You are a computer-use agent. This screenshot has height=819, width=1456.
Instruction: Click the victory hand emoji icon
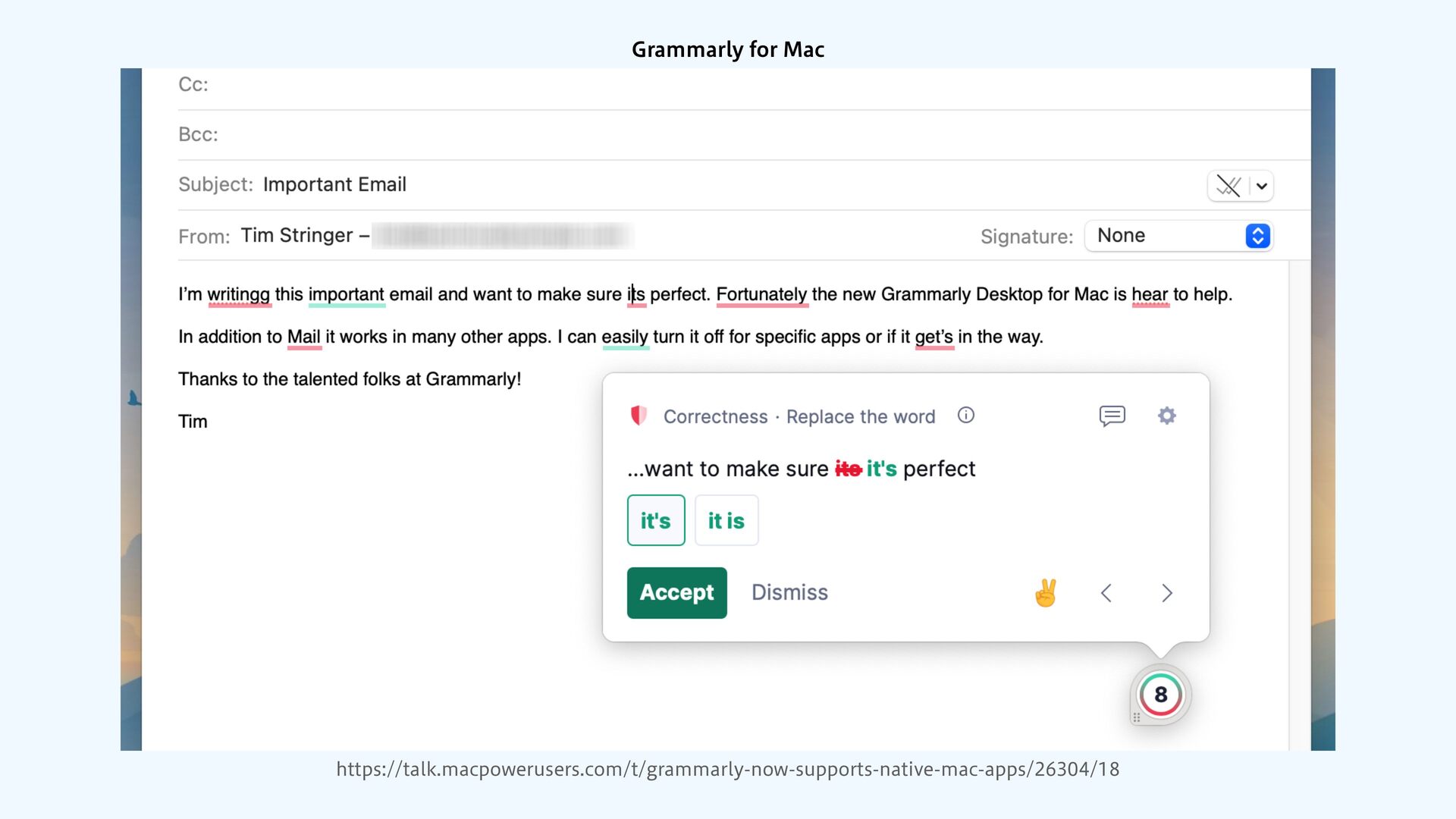pyautogui.click(x=1046, y=592)
